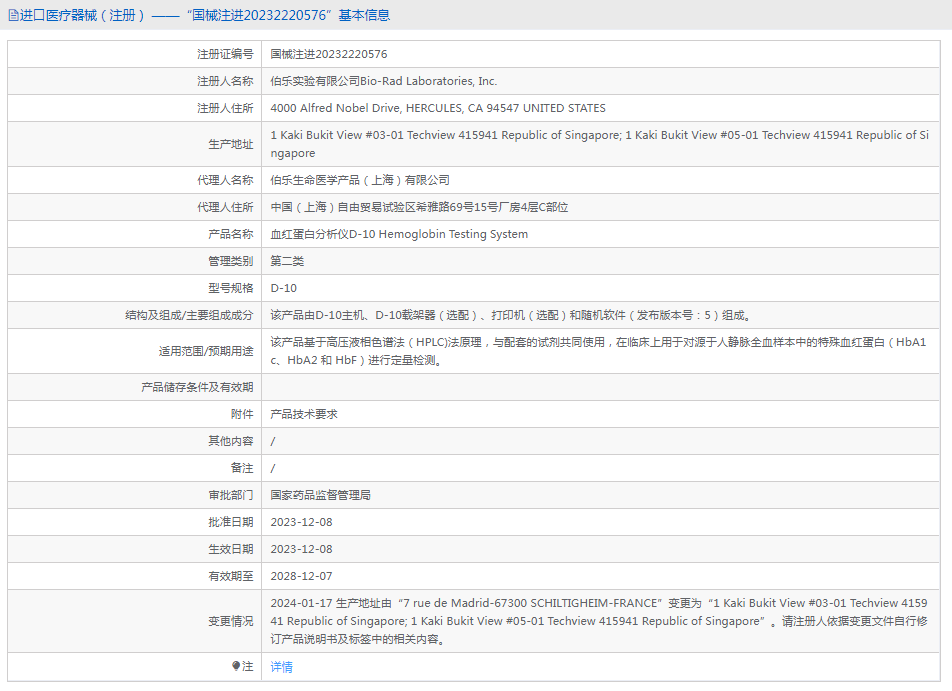Select the 产品名称 row label
Image resolution: width=952 pixels, height=691 pixels.
[231, 234]
